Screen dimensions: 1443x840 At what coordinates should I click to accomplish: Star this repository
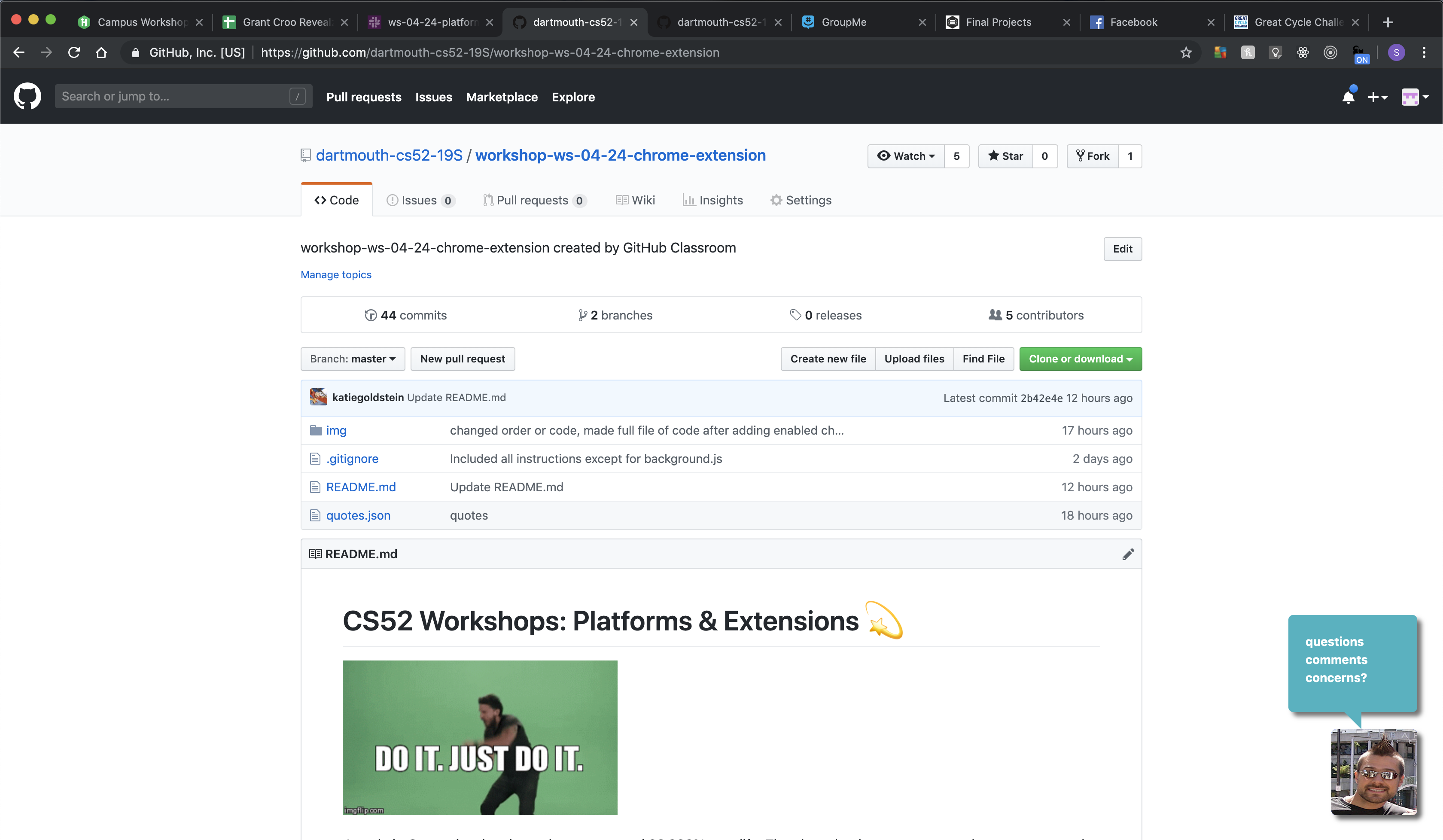[x=1005, y=156]
